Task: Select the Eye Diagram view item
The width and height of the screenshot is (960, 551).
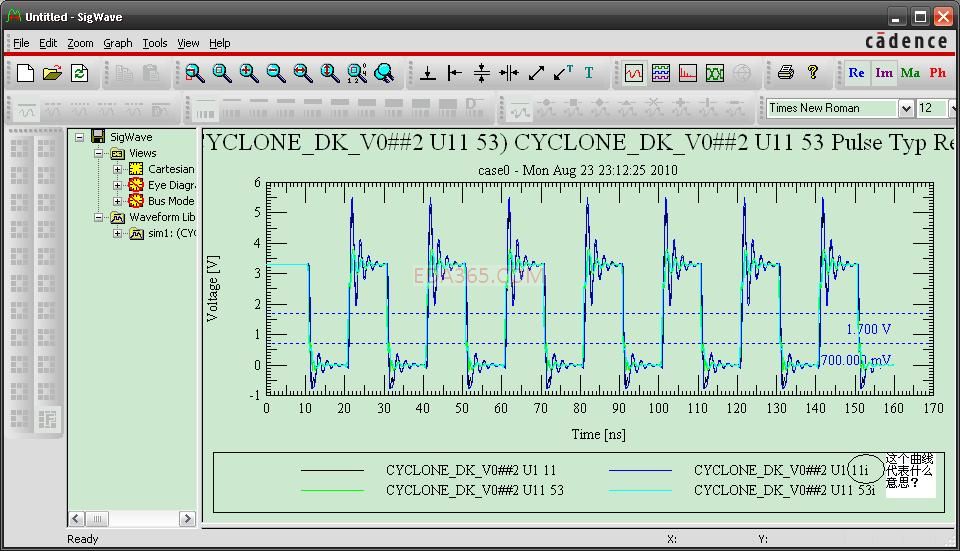Action: click(x=170, y=185)
